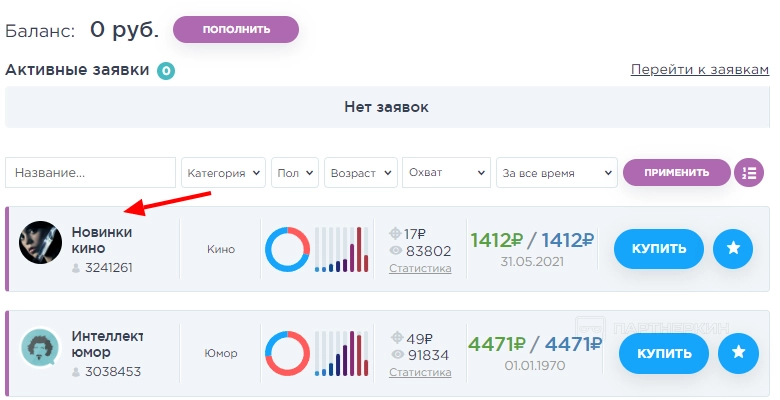Screen dimensions: 780x400
Task: Open the Новинки кино avatar
Action: point(40,242)
